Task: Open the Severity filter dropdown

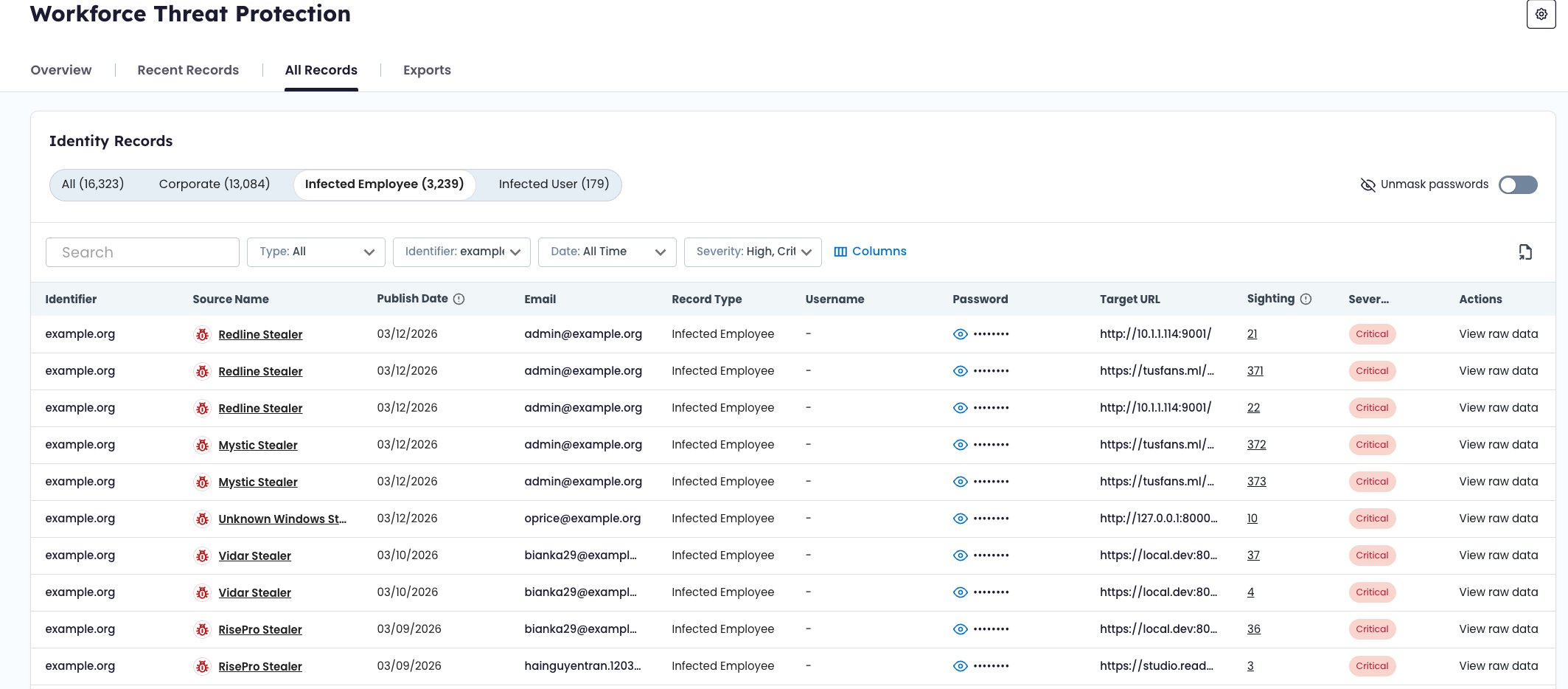Action: pyautogui.click(x=753, y=252)
